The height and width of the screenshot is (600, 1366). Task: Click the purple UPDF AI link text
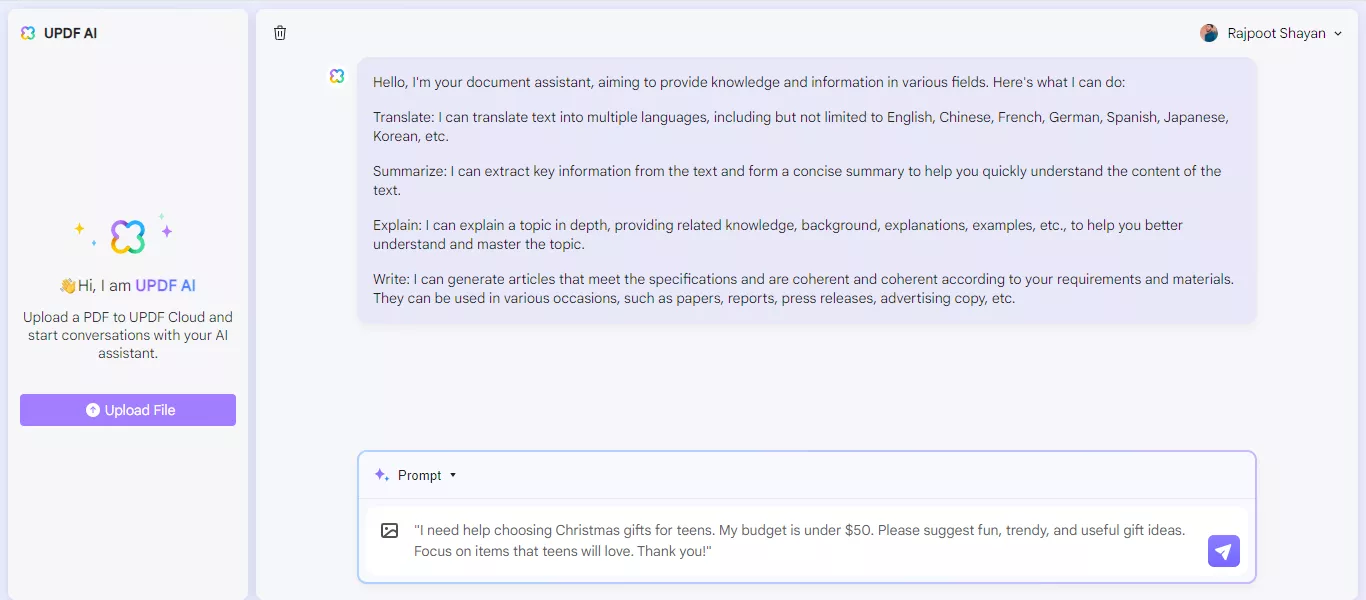[x=166, y=286]
